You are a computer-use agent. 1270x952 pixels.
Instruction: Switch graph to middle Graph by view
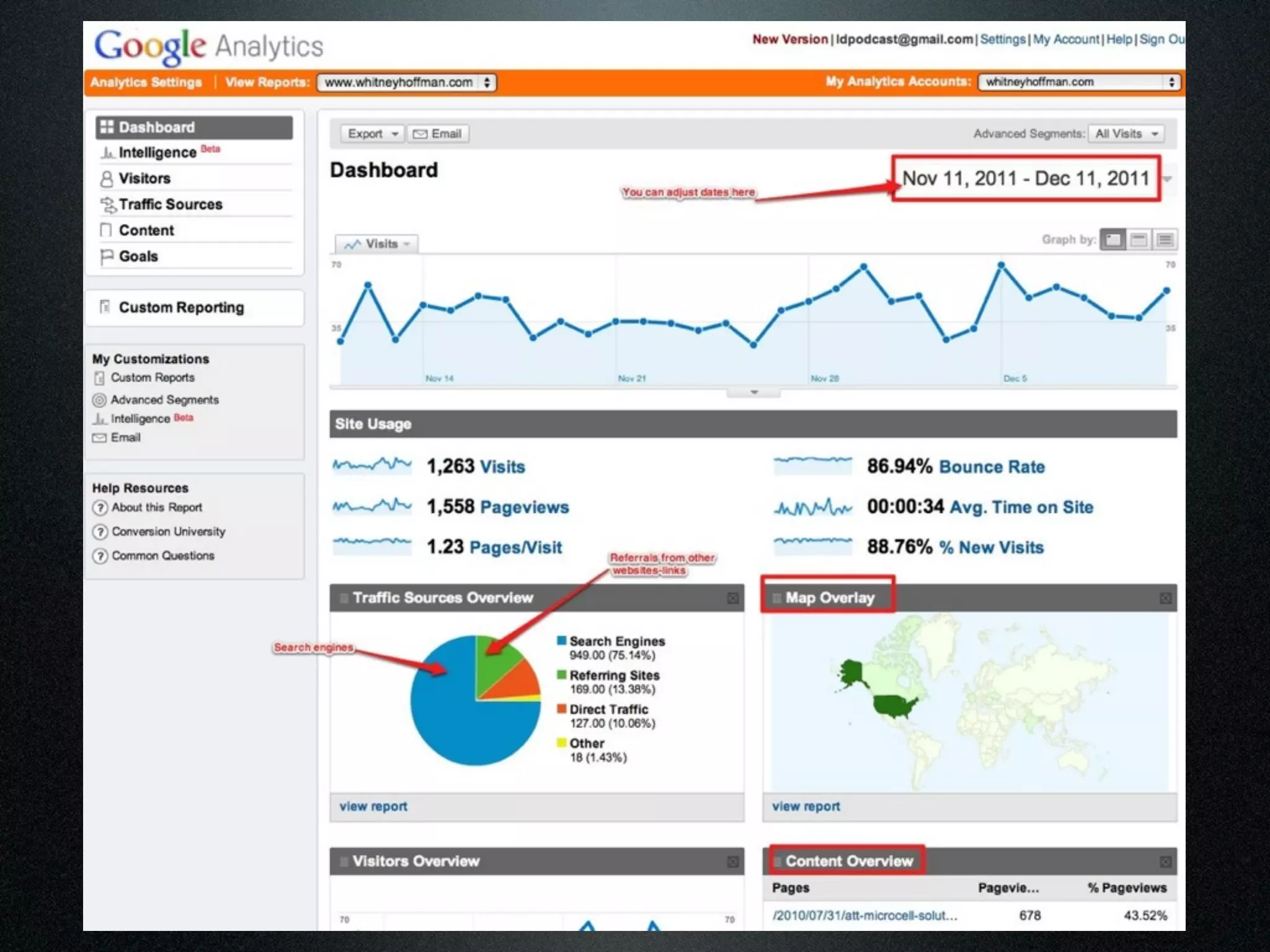1139,240
